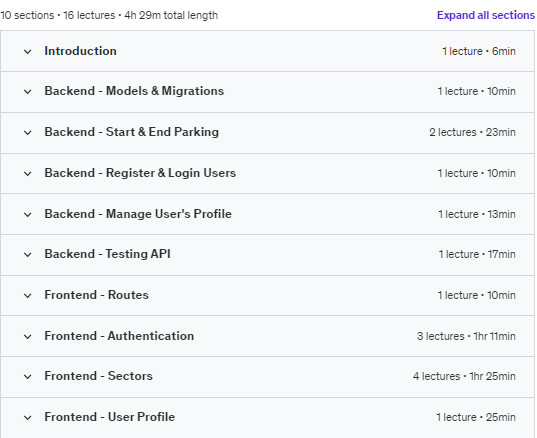Screen dimensions: 537x438
Task: Open the Introduction section title
Action: (x=80, y=51)
